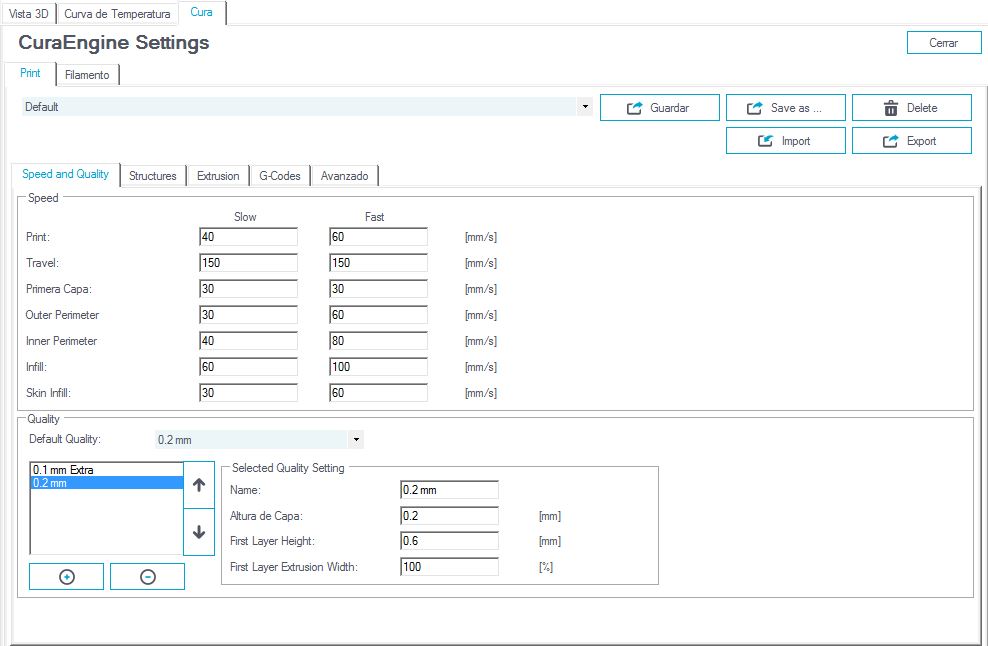Viewport: 988px width, 646px height.
Task: Select the Print settings tab
Action: (x=30, y=73)
